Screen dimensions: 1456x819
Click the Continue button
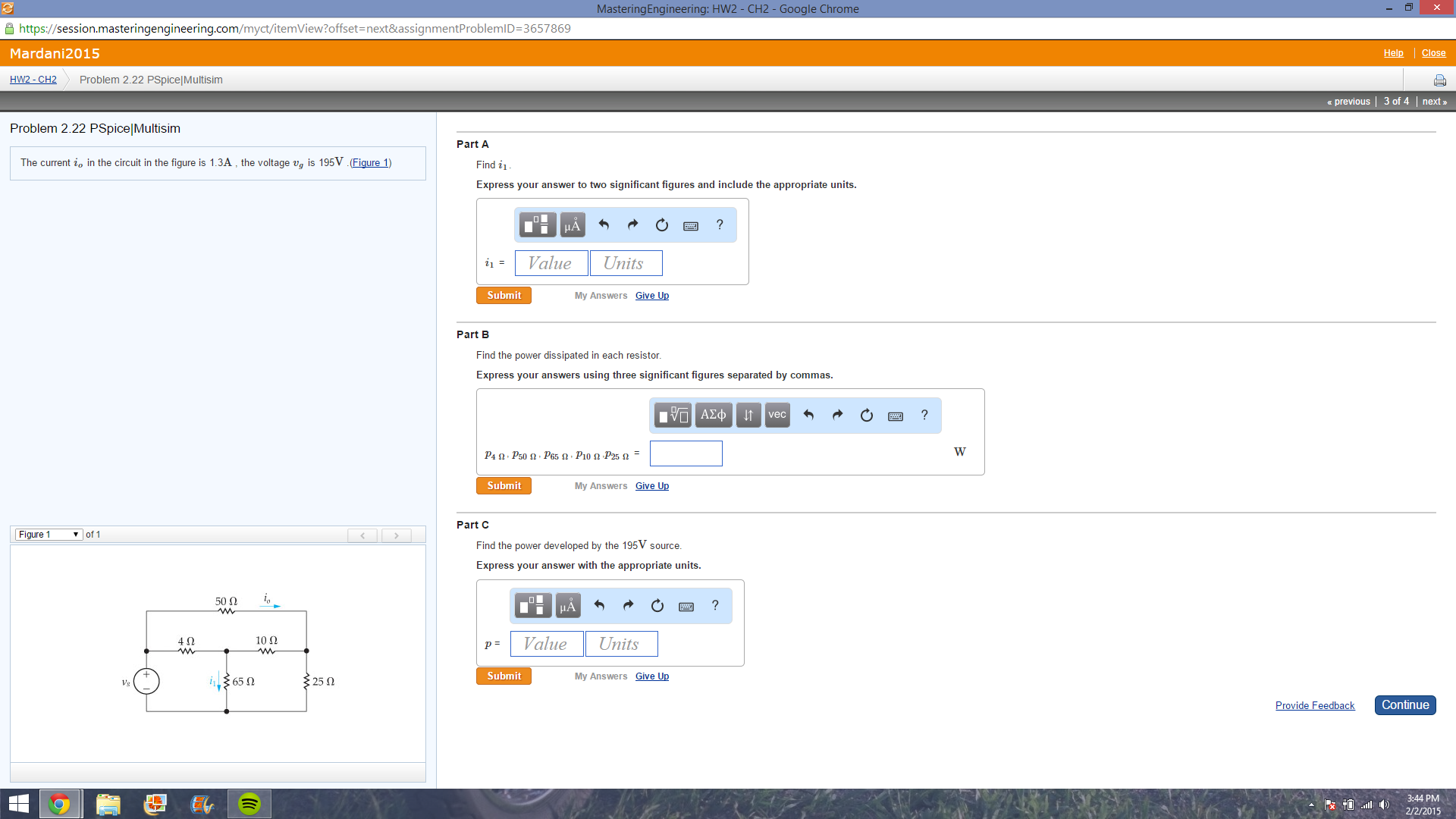tap(1404, 704)
